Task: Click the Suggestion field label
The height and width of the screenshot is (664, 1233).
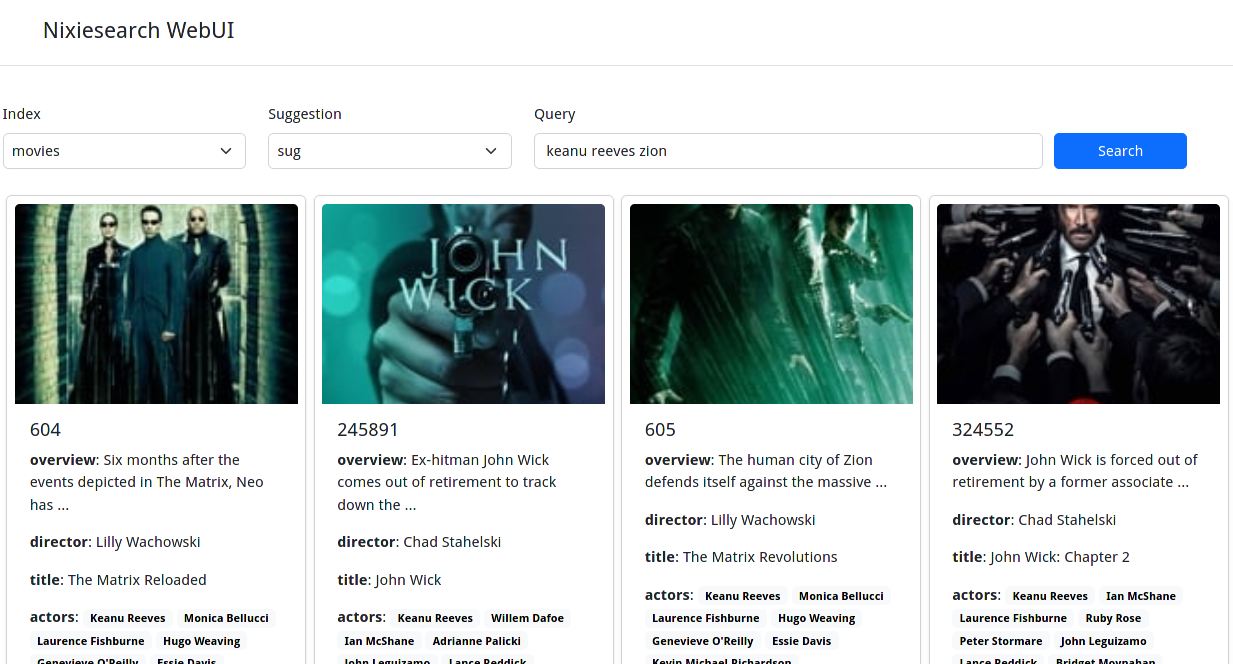Action: (x=305, y=114)
